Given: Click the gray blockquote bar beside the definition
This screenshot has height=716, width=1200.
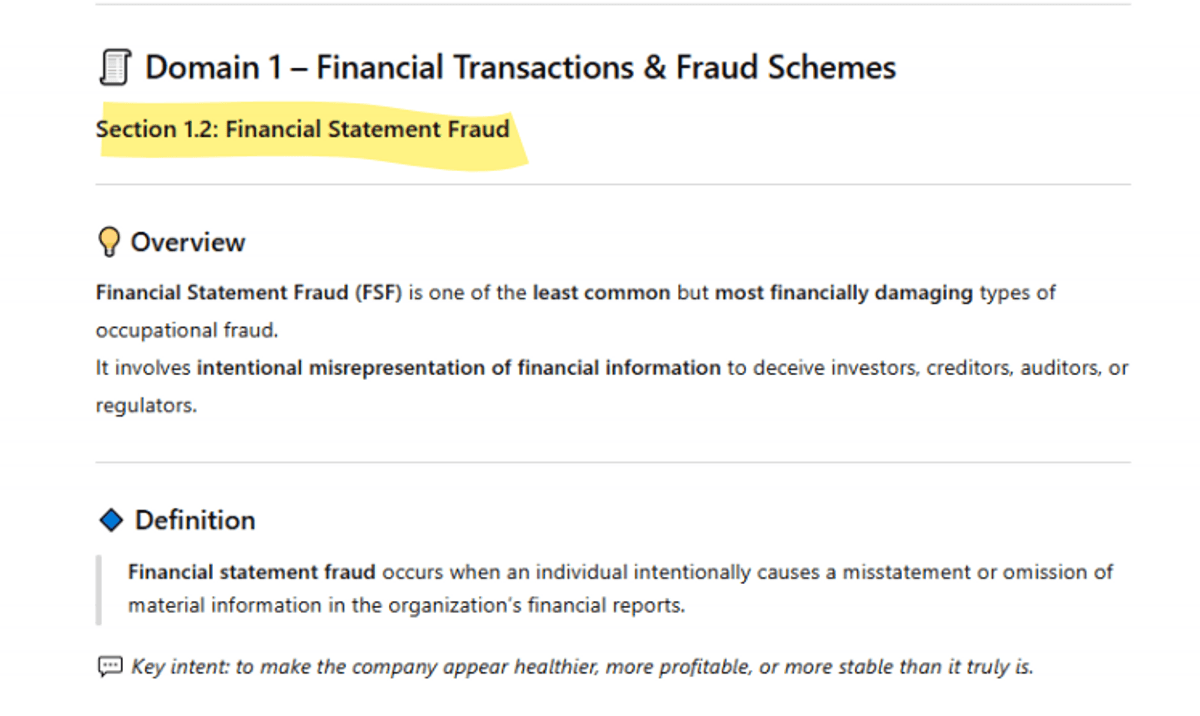Looking at the screenshot, I should coord(98,589).
